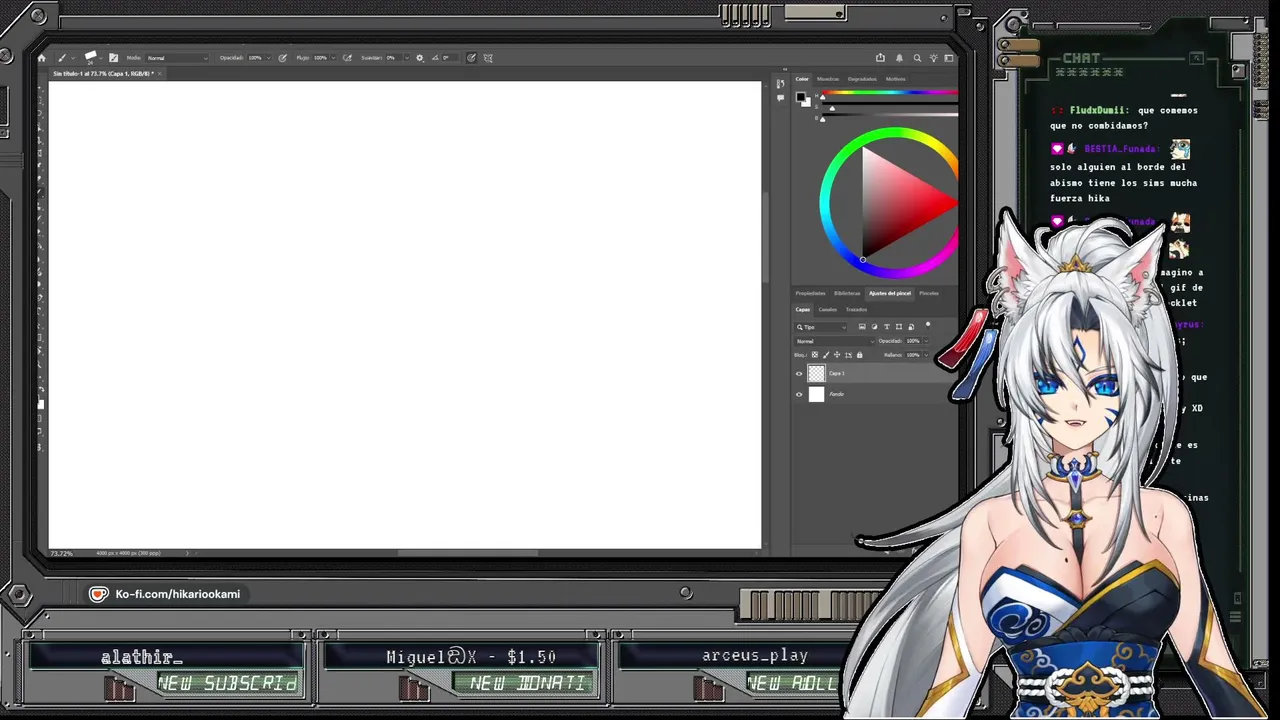This screenshot has height=720, width=1280.
Task: Switch to the Motivos tab
Action: pos(895,79)
